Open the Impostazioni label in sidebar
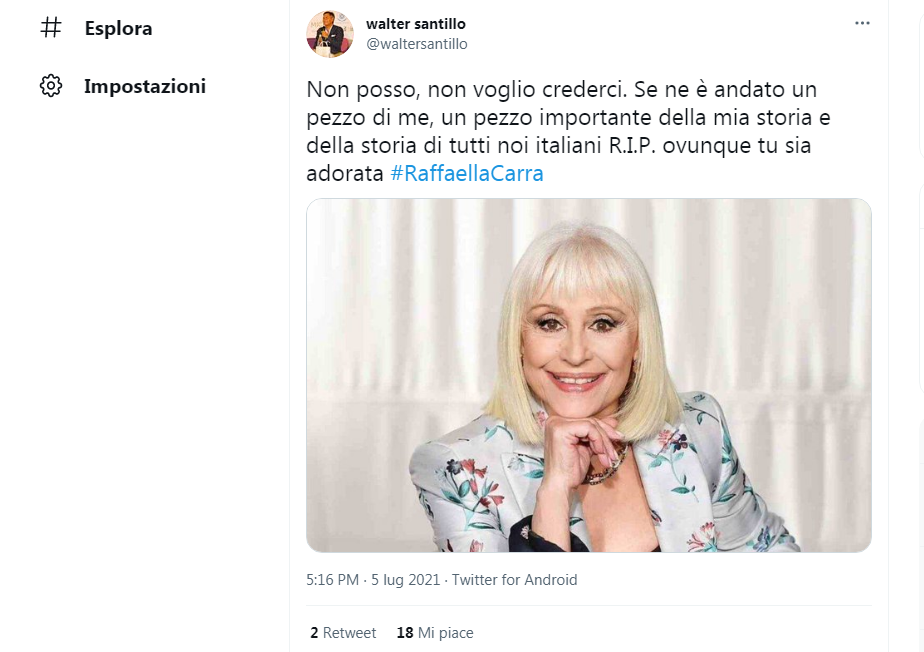This screenshot has height=652, width=924. 144,86
